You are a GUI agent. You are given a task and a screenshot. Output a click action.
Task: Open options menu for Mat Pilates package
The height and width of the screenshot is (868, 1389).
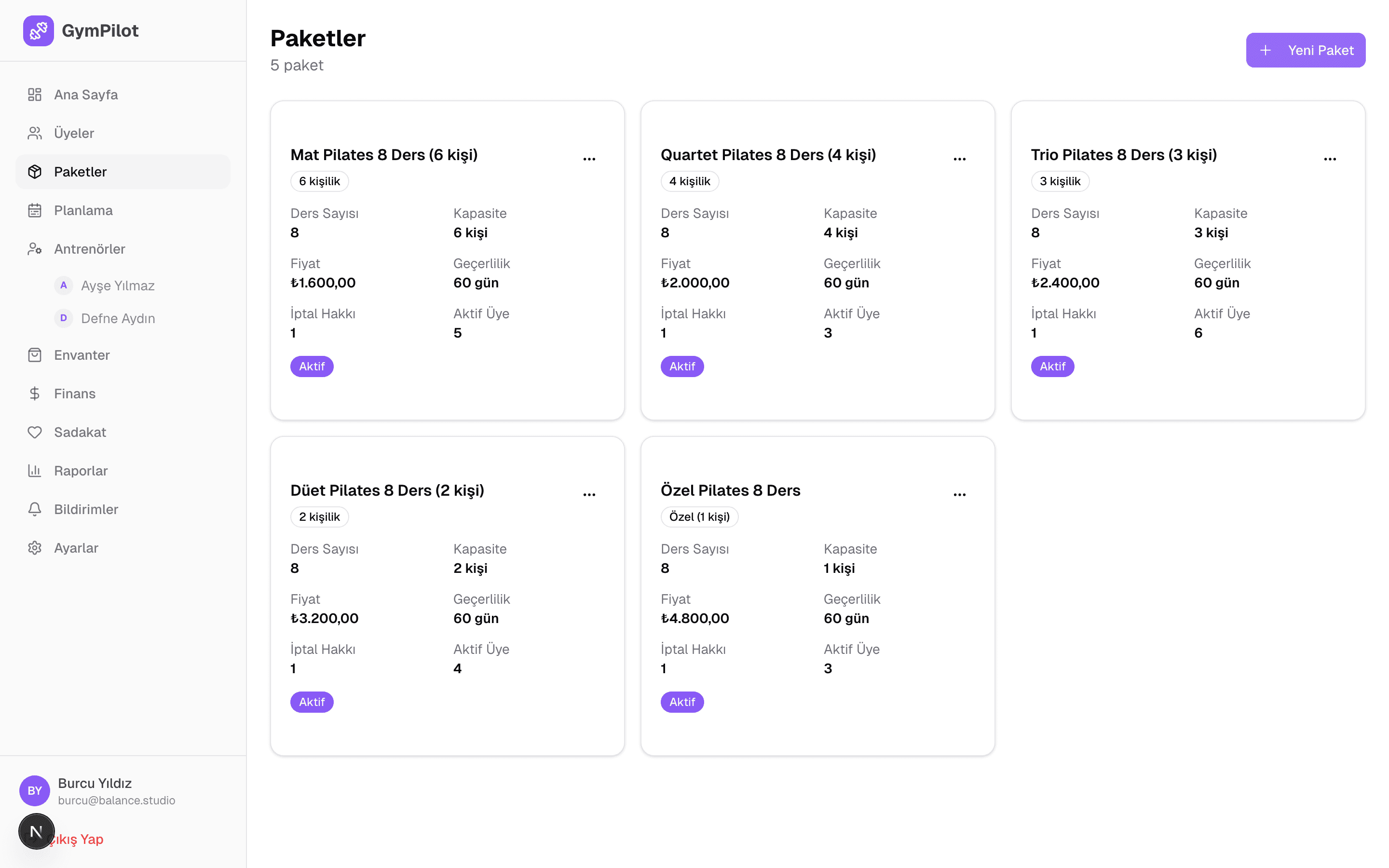(589, 159)
